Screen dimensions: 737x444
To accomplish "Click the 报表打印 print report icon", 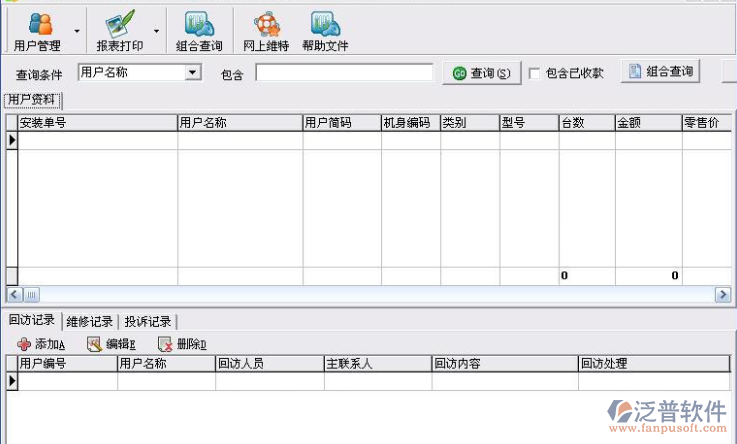I will tap(118, 30).
